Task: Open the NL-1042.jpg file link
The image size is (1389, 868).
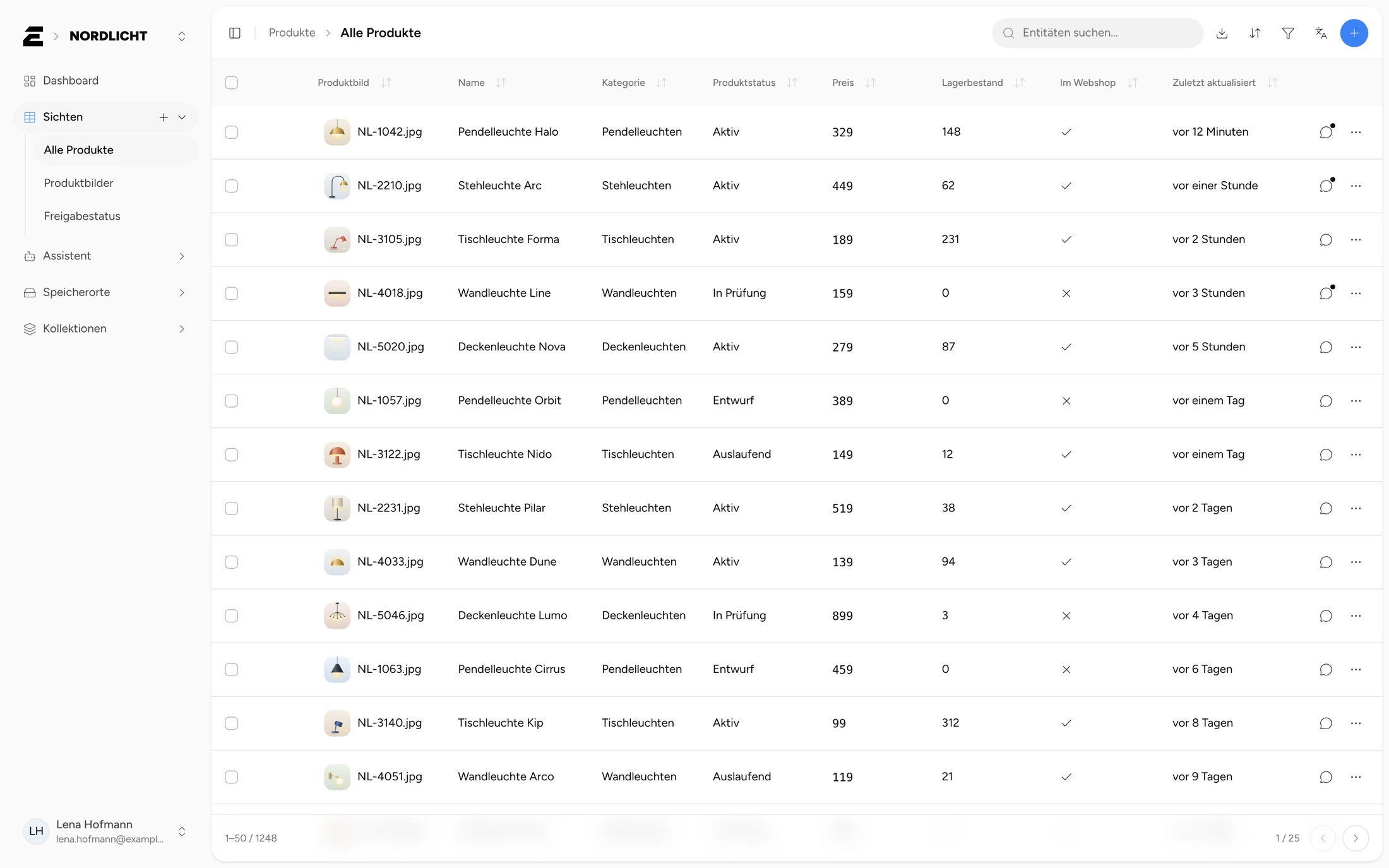Action: click(390, 132)
